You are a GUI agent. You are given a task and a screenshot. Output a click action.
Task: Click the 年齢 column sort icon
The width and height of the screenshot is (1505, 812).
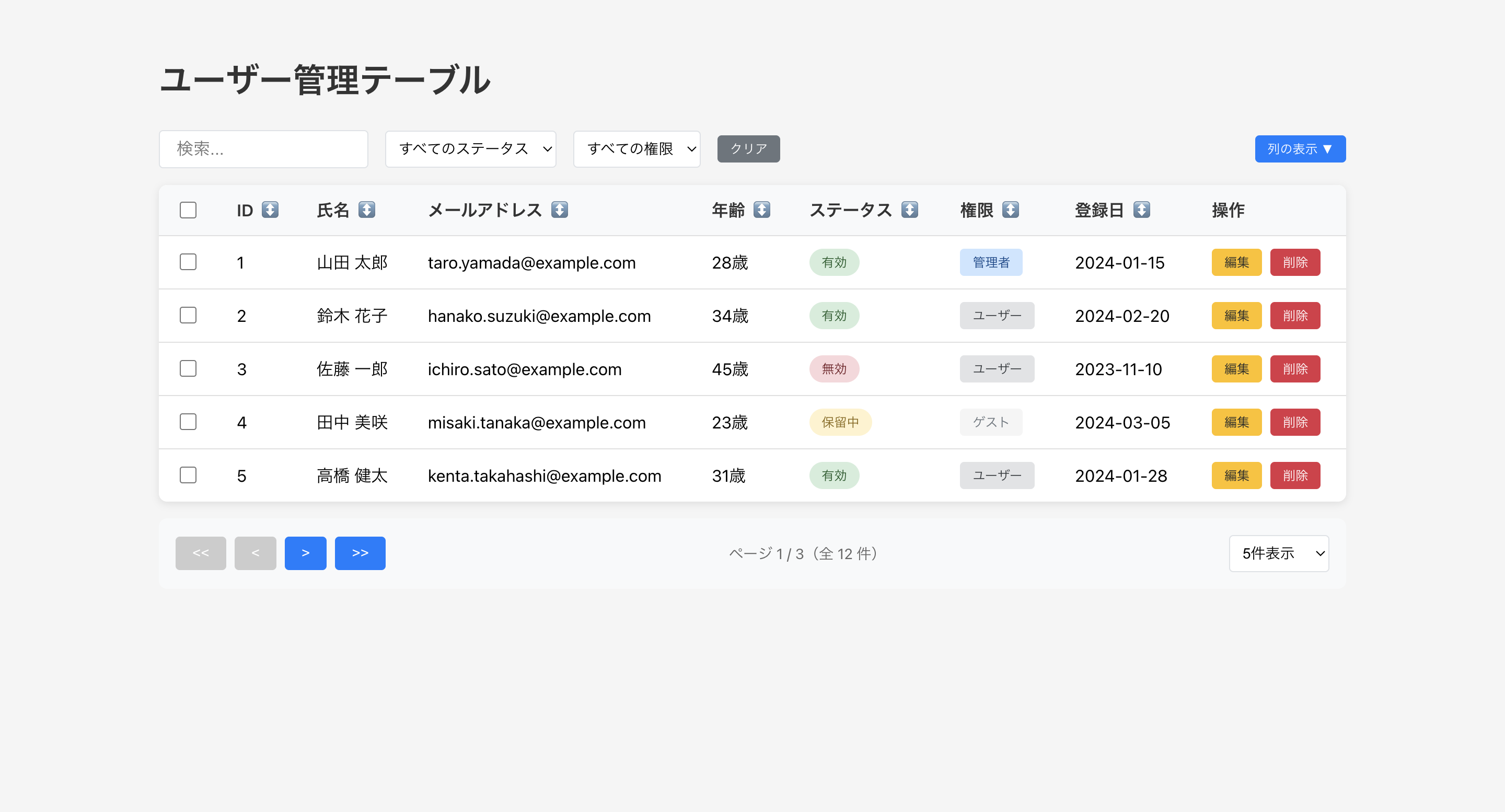(x=761, y=210)
